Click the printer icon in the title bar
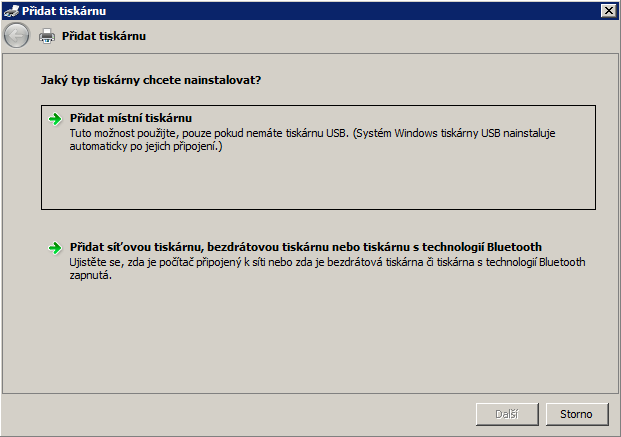Image resolution: width=621 pixels, height=437 pixels. (11, 11)
